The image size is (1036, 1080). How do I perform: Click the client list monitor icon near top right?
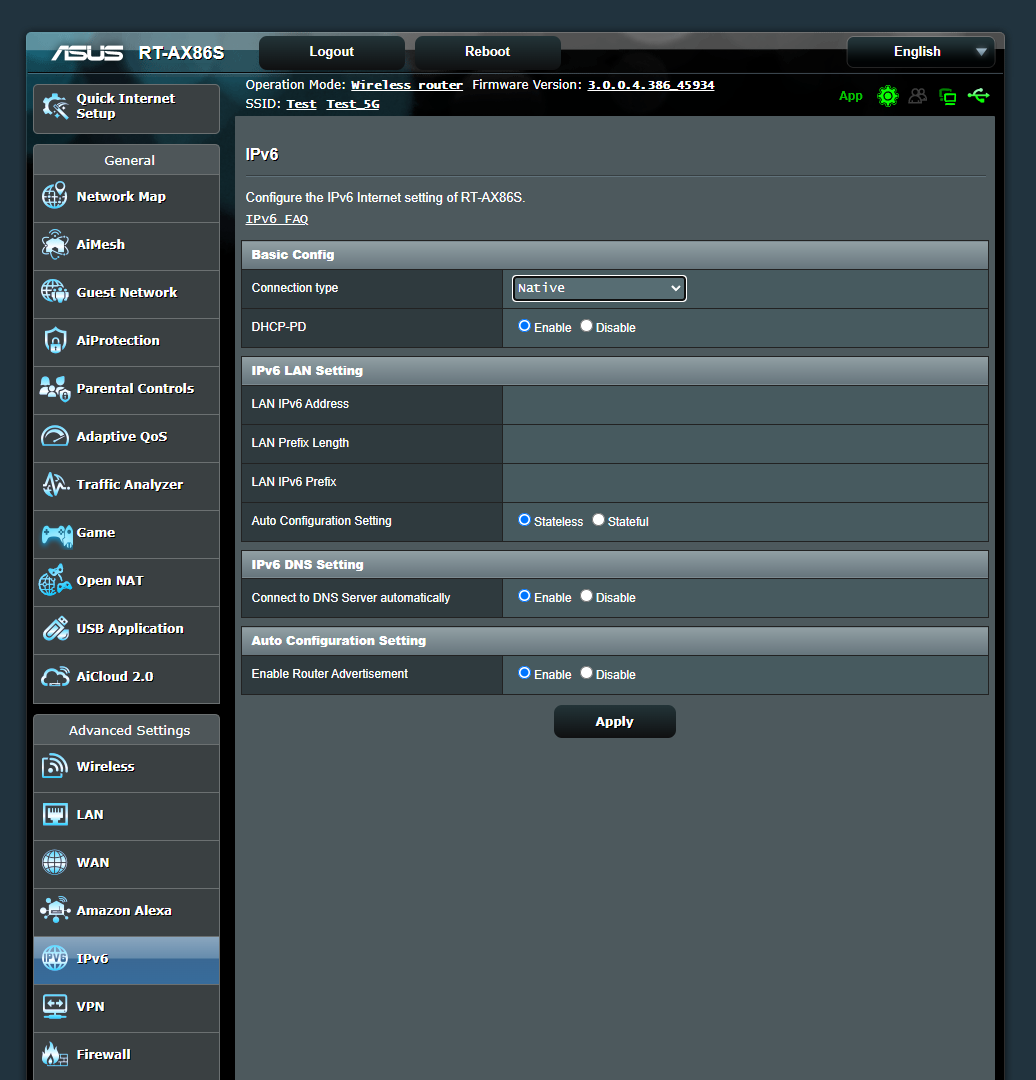[947, 96]
